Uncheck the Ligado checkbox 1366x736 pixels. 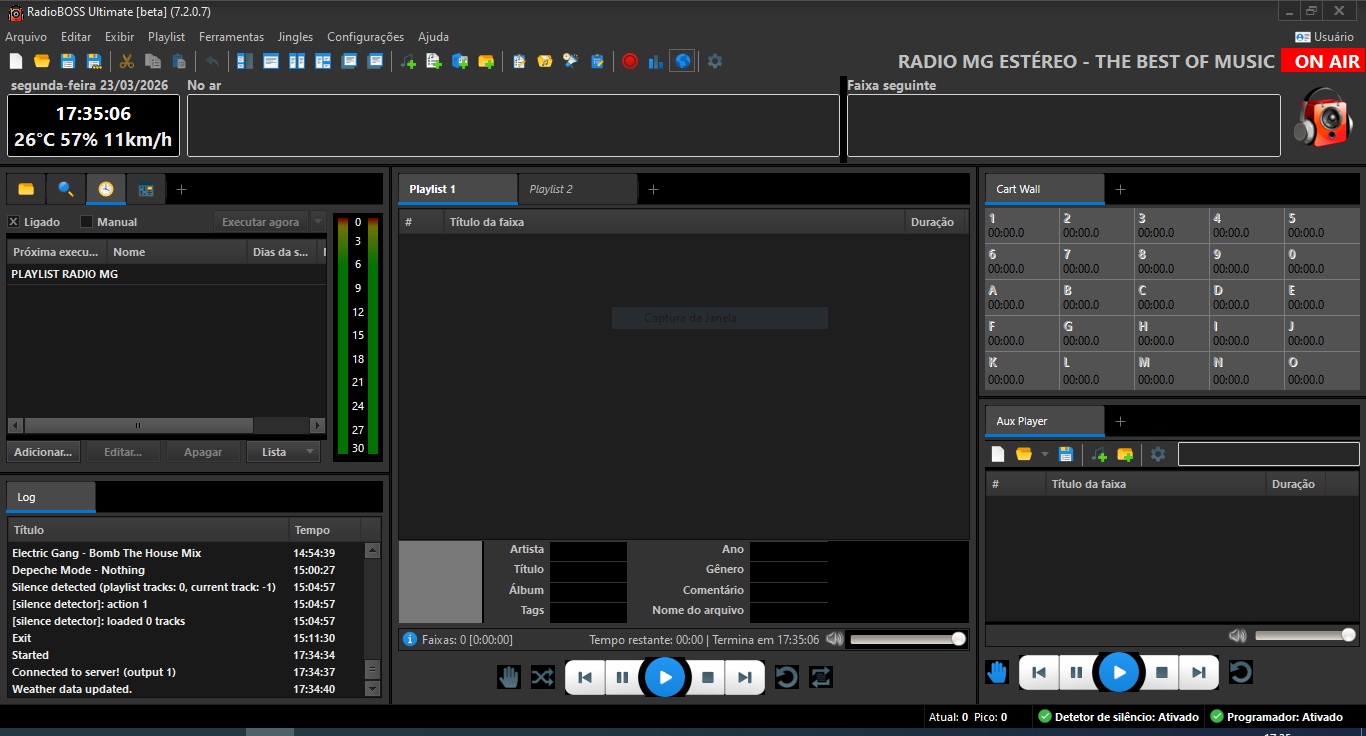pos(14,222)
